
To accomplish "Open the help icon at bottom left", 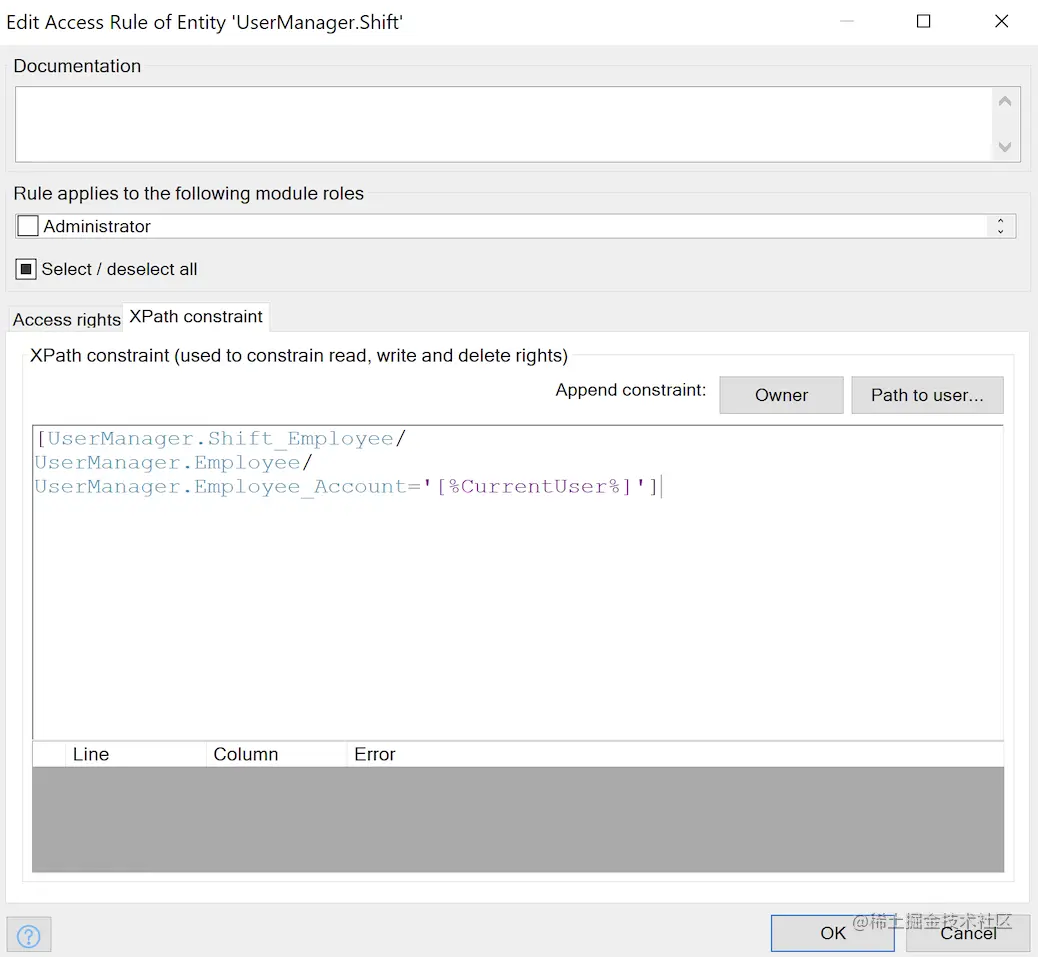I will (x=28, y=935).
